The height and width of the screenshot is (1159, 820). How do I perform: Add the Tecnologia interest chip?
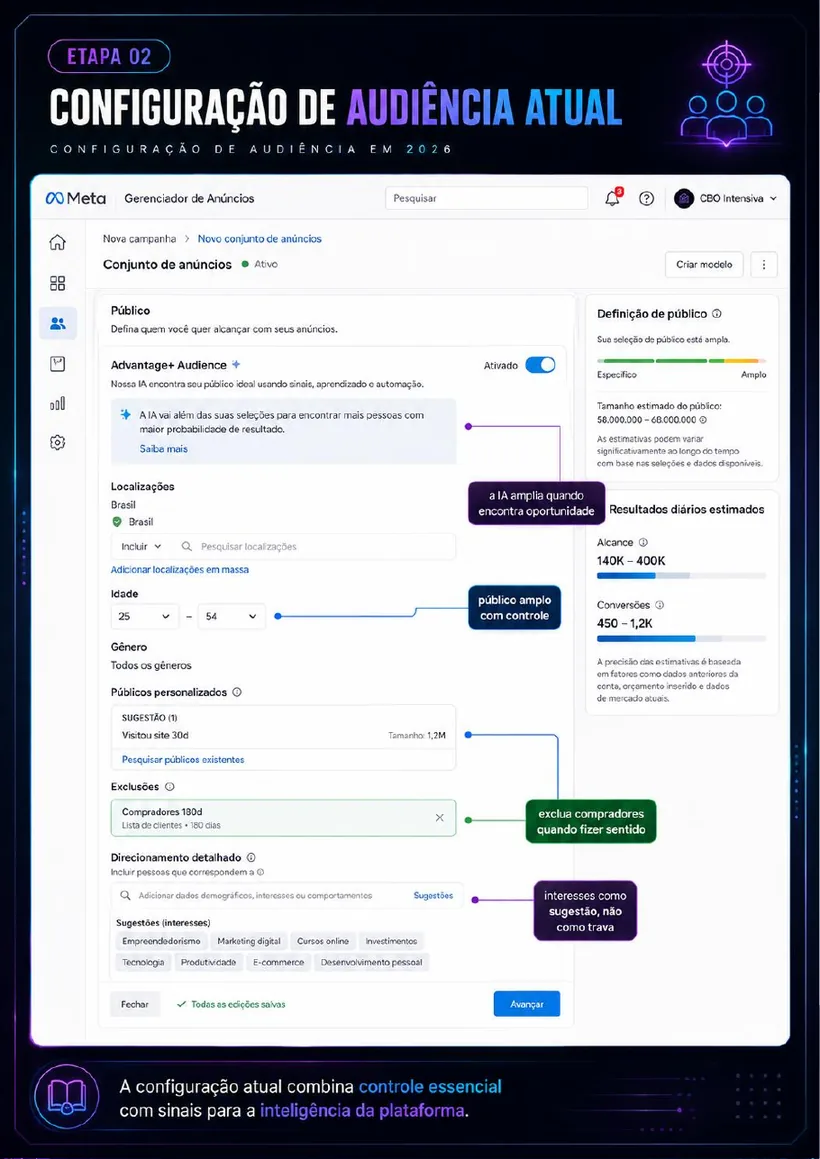pos(143,962)
